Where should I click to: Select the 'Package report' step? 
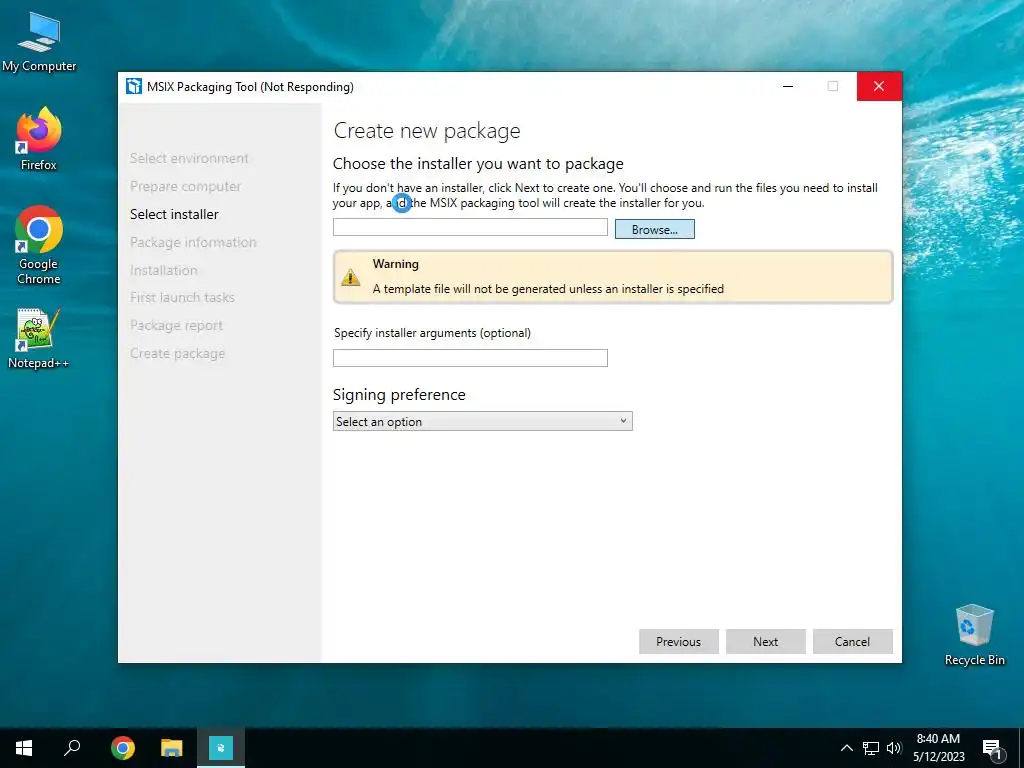tap(176, 325)
